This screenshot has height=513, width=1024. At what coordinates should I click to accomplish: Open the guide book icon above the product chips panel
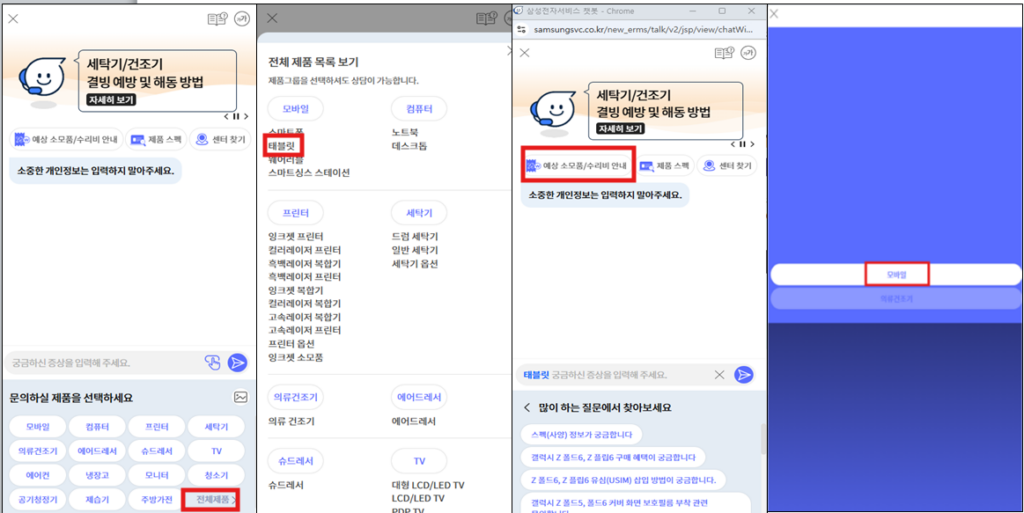217,19
